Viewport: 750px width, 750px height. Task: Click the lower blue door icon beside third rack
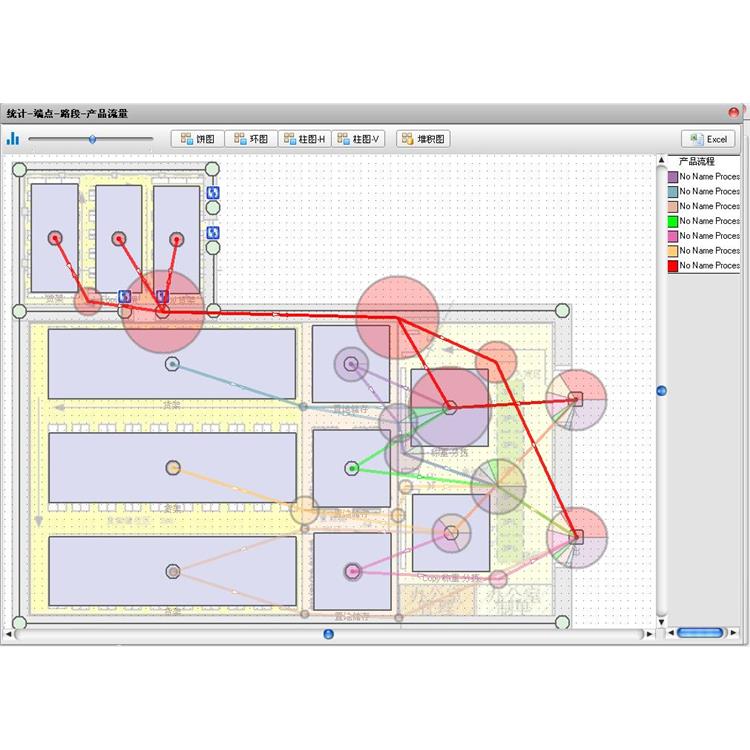click(213, 233)
